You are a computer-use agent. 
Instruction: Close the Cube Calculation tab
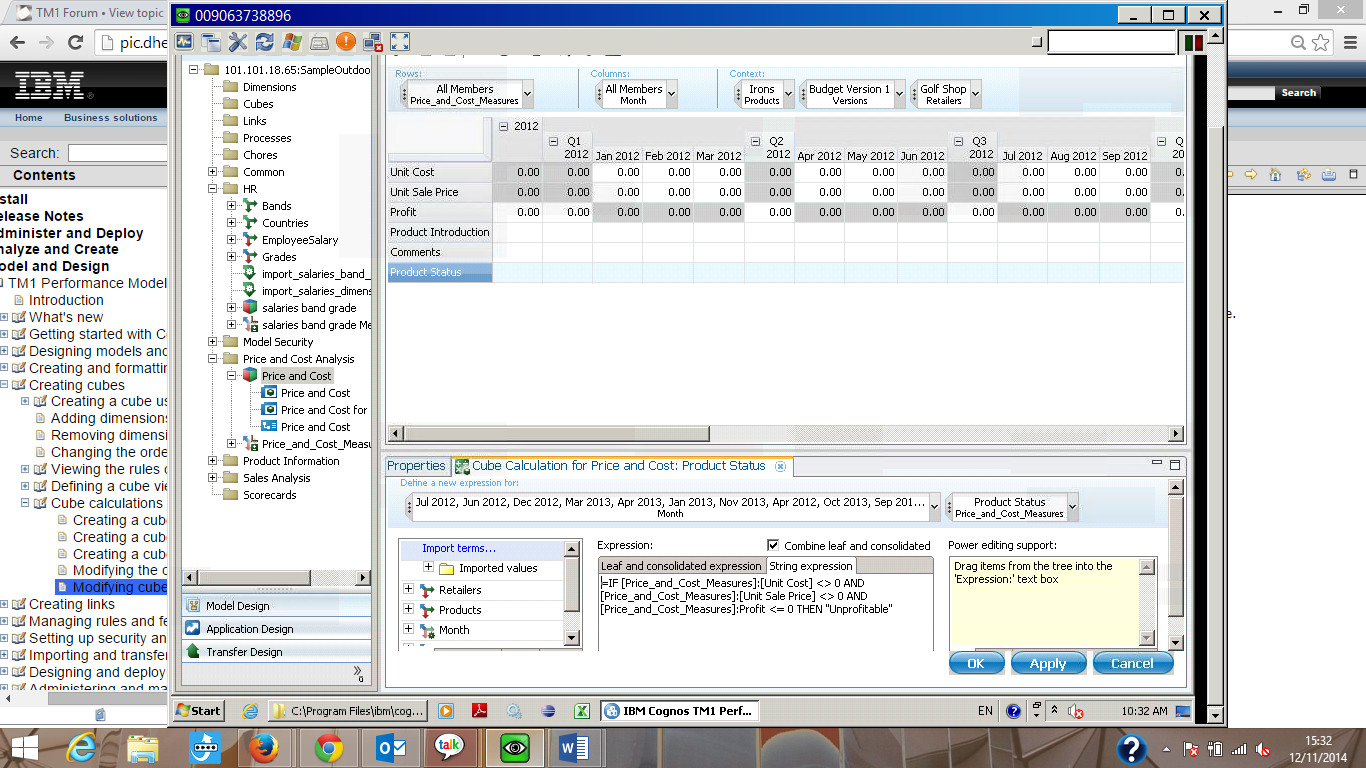click(x=781, y=466)
